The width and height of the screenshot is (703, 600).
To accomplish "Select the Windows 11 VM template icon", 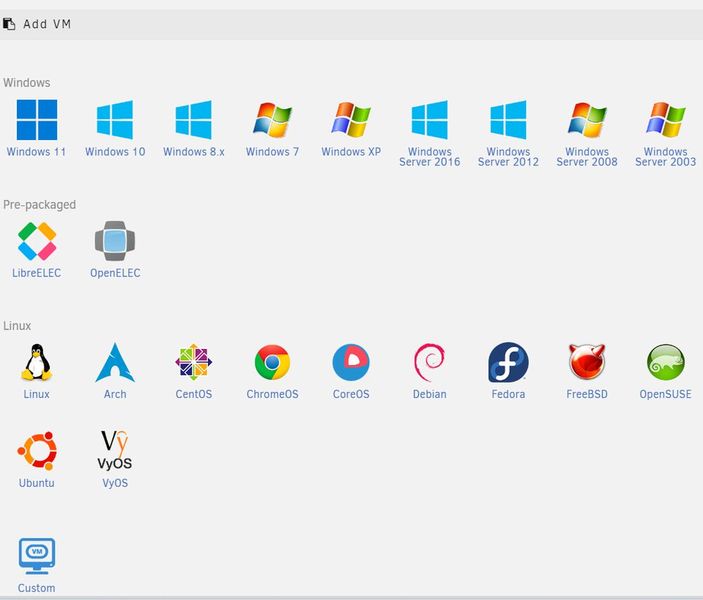I will point(37,120).
